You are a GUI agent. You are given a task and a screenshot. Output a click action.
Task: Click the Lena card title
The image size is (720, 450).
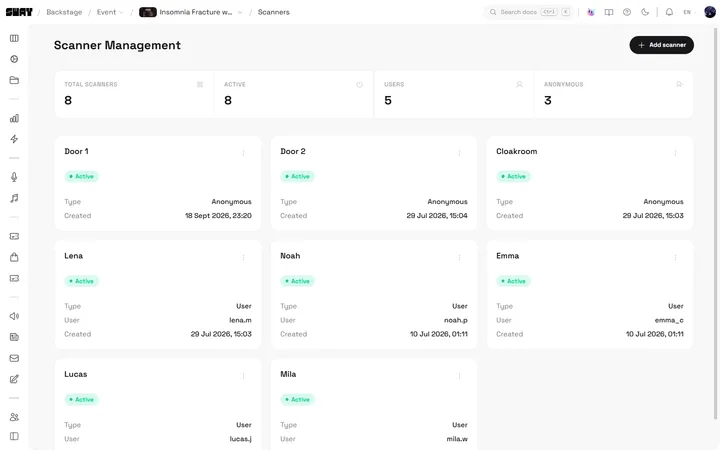73,256
